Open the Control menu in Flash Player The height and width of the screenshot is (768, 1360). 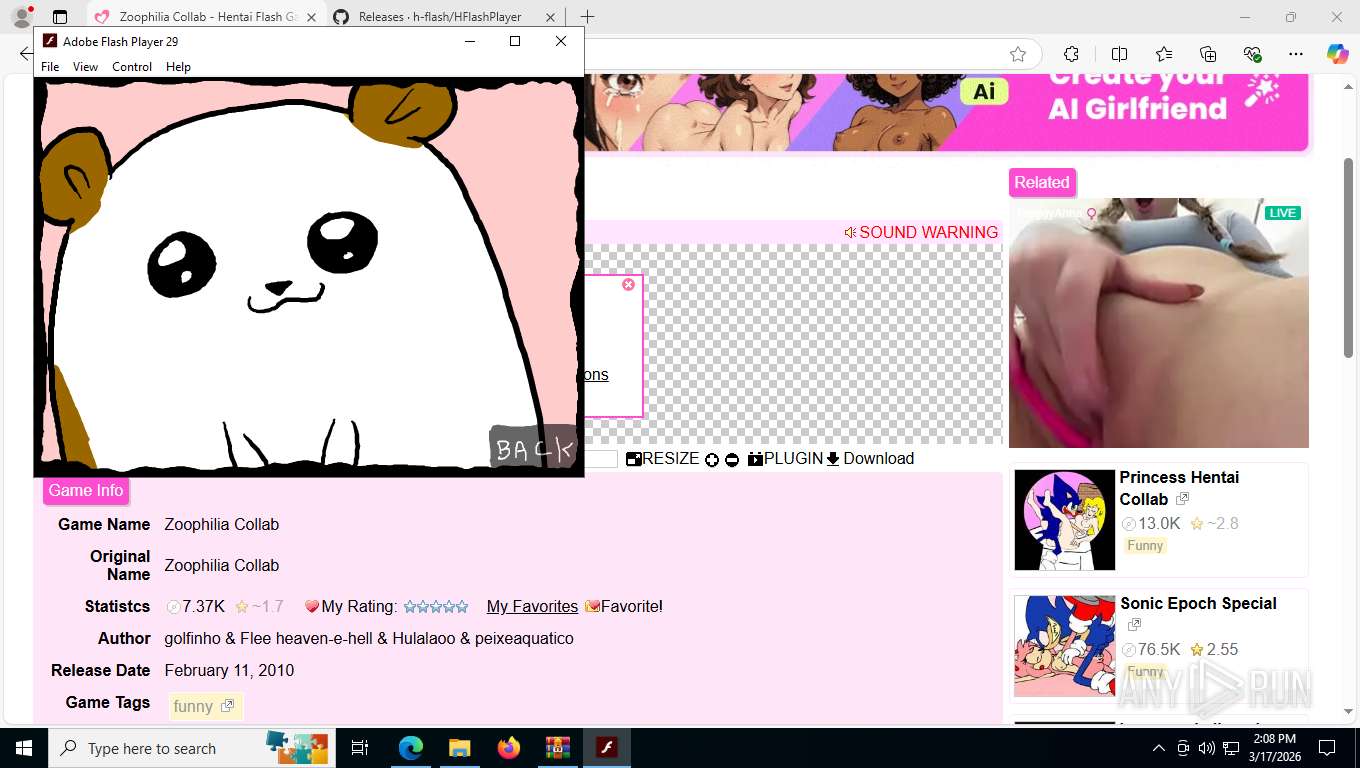point(132,67)
